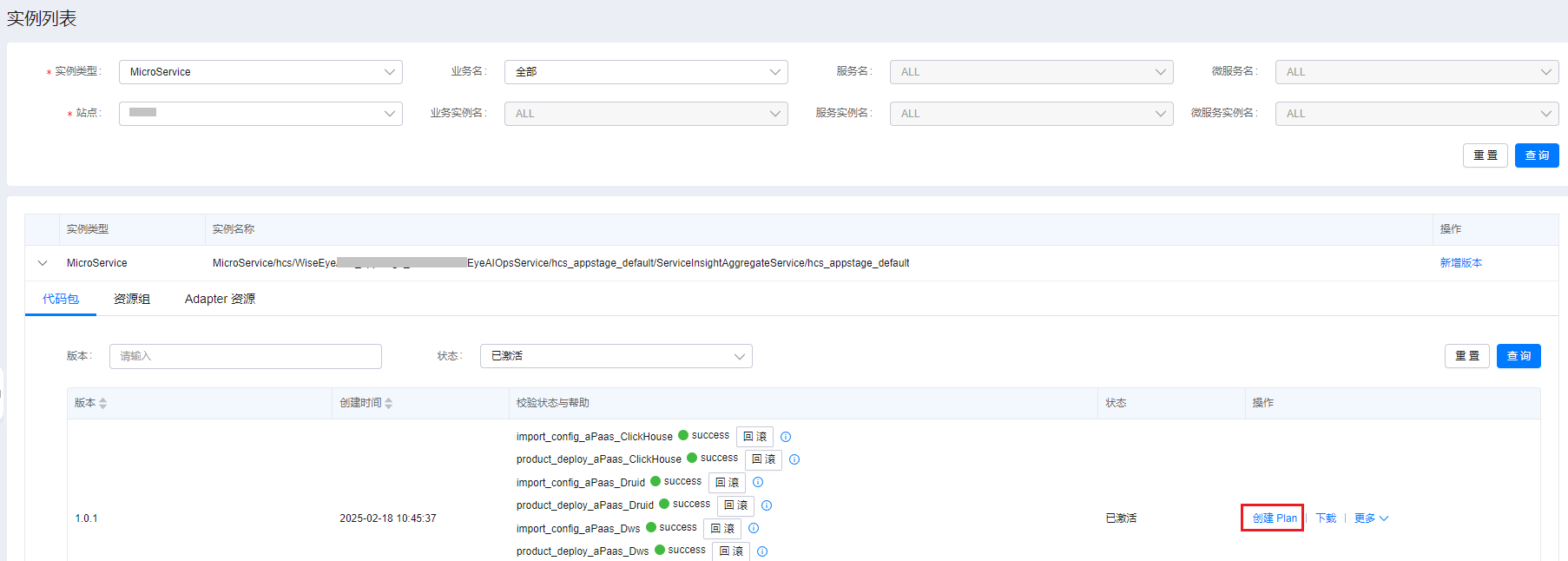This screenshot has height=561, width=1568.
Task: Click info icon beside product_deploy_aPaas_Druid
Action: (x=767, y=505)
